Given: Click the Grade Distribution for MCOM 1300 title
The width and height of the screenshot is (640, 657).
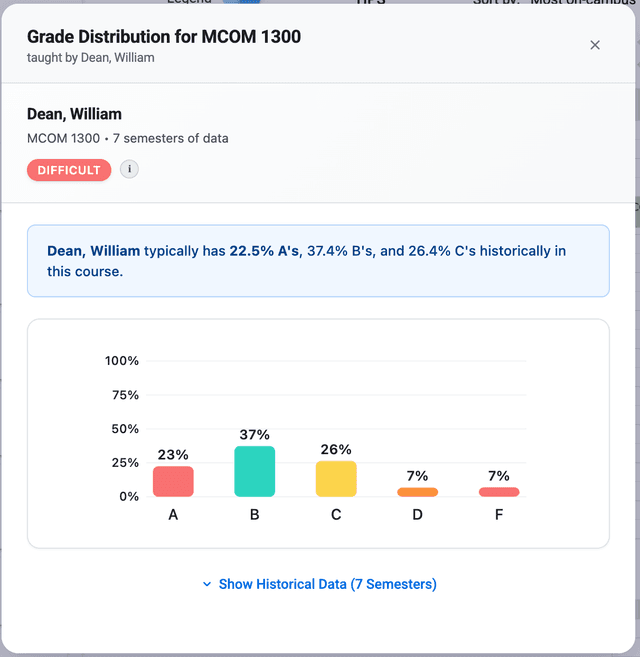Looking at the screenshot, I should (164, 37).
